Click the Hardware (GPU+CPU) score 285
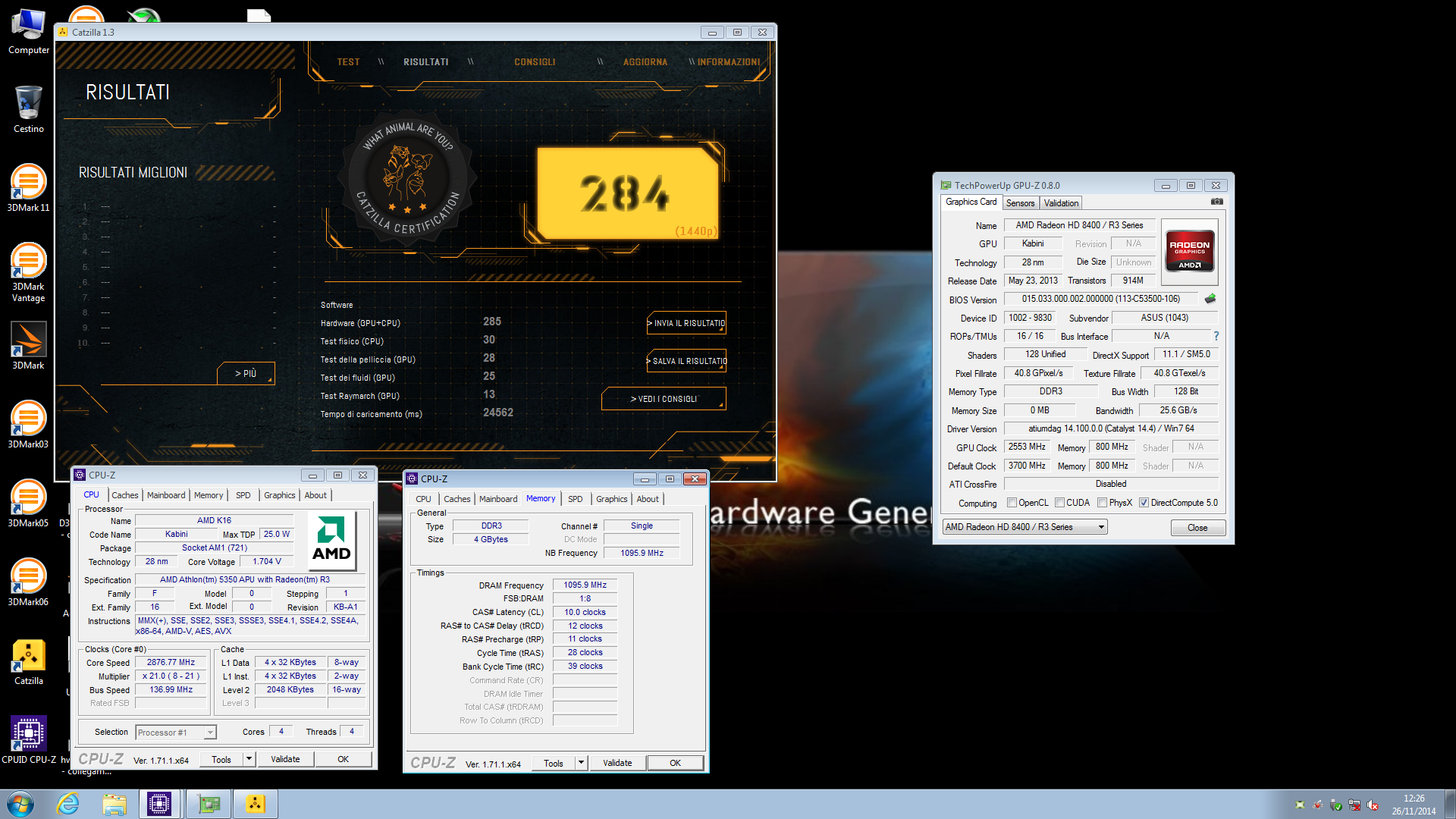Viewport: 1456px width, 819px height. coord(491,322)
